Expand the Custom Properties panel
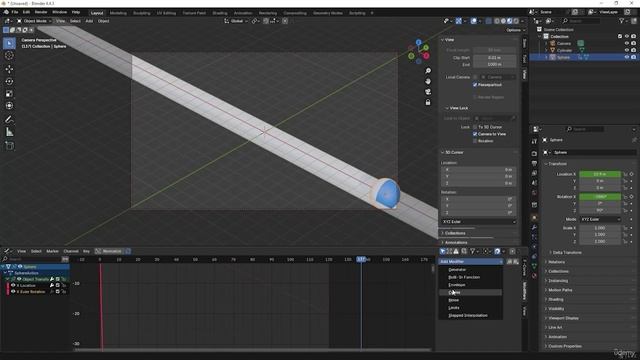Viewport: 640px width, 360px height. tap(564, 346)
